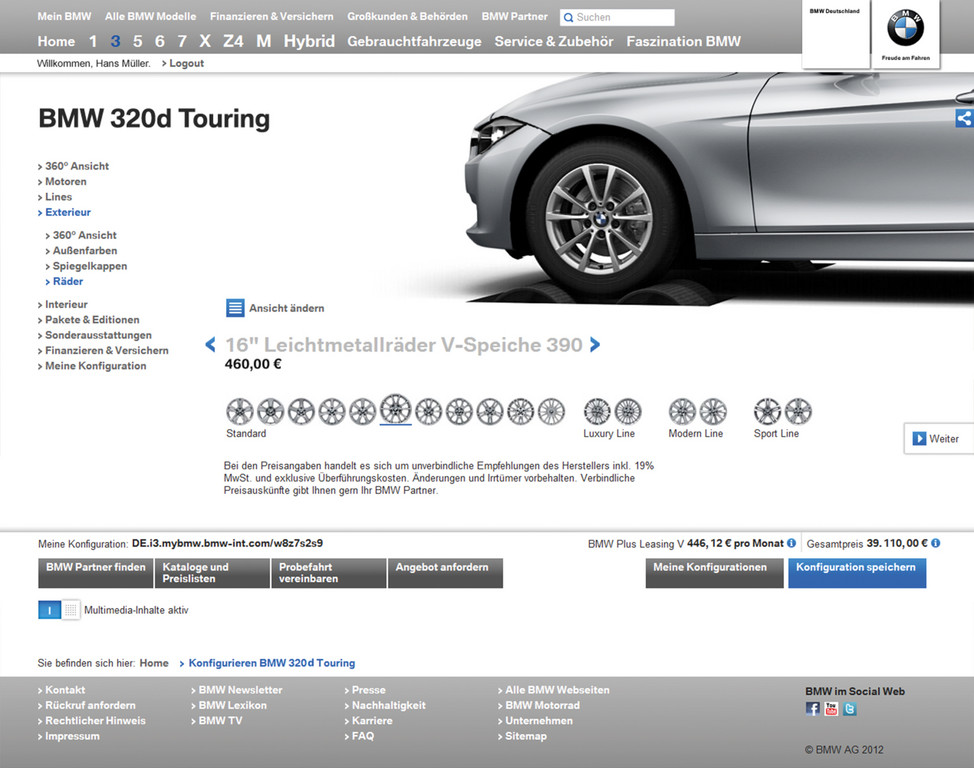Open Finanzieren & Versichern top menu
The height and width of the screenshot is (768, 974).
pos(271,16)
